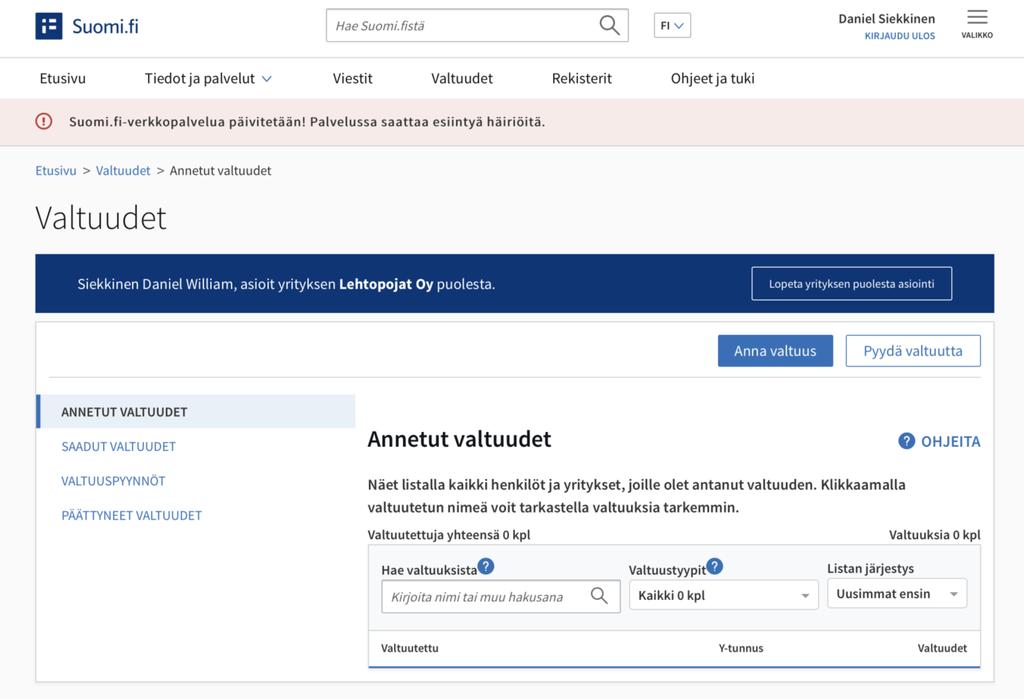Open the FI language dropdown
Image resolution: width=1024 pixels, height=699 pixels.
click(672, 25)
